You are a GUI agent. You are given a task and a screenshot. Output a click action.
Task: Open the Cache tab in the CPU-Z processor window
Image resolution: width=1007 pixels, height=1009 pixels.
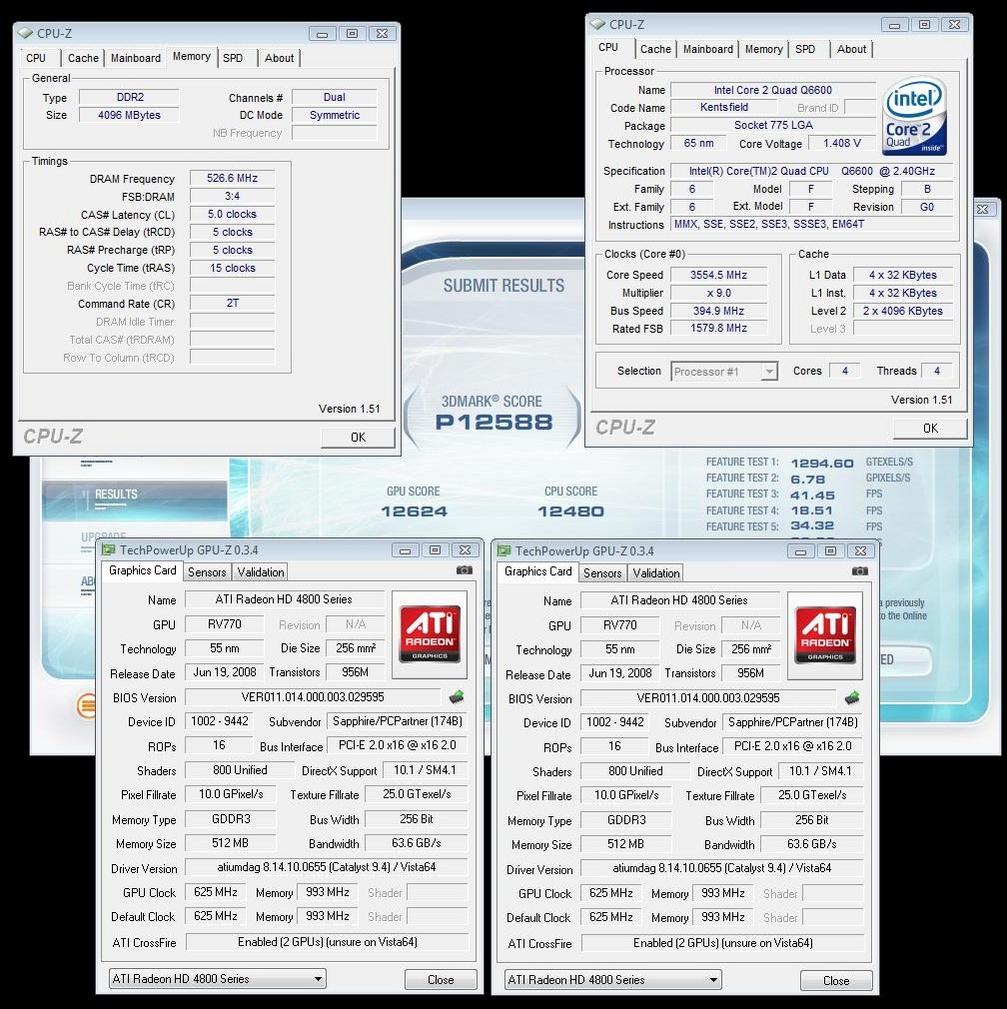656,49
